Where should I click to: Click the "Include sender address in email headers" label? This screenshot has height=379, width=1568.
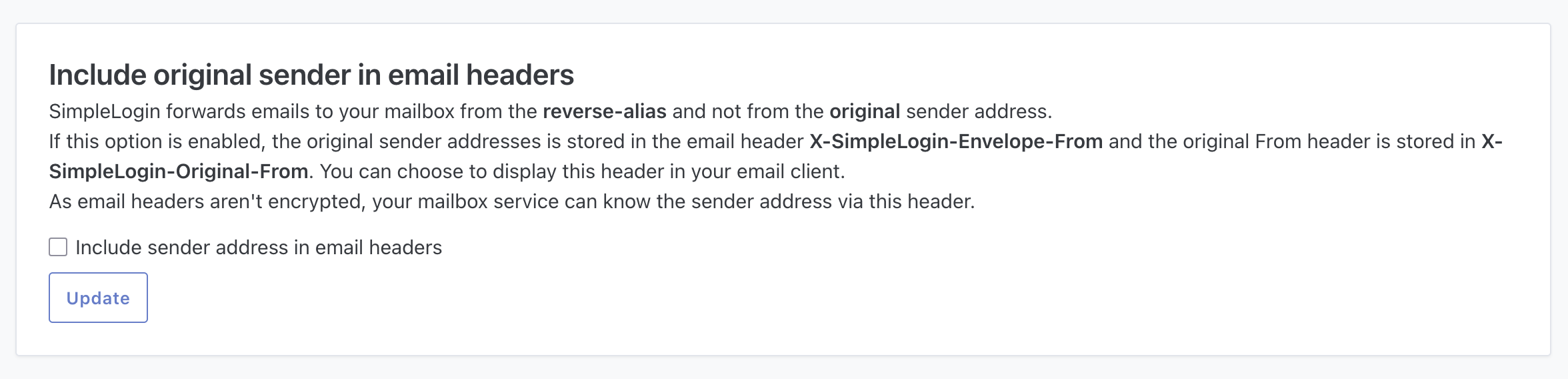point(259,248)
